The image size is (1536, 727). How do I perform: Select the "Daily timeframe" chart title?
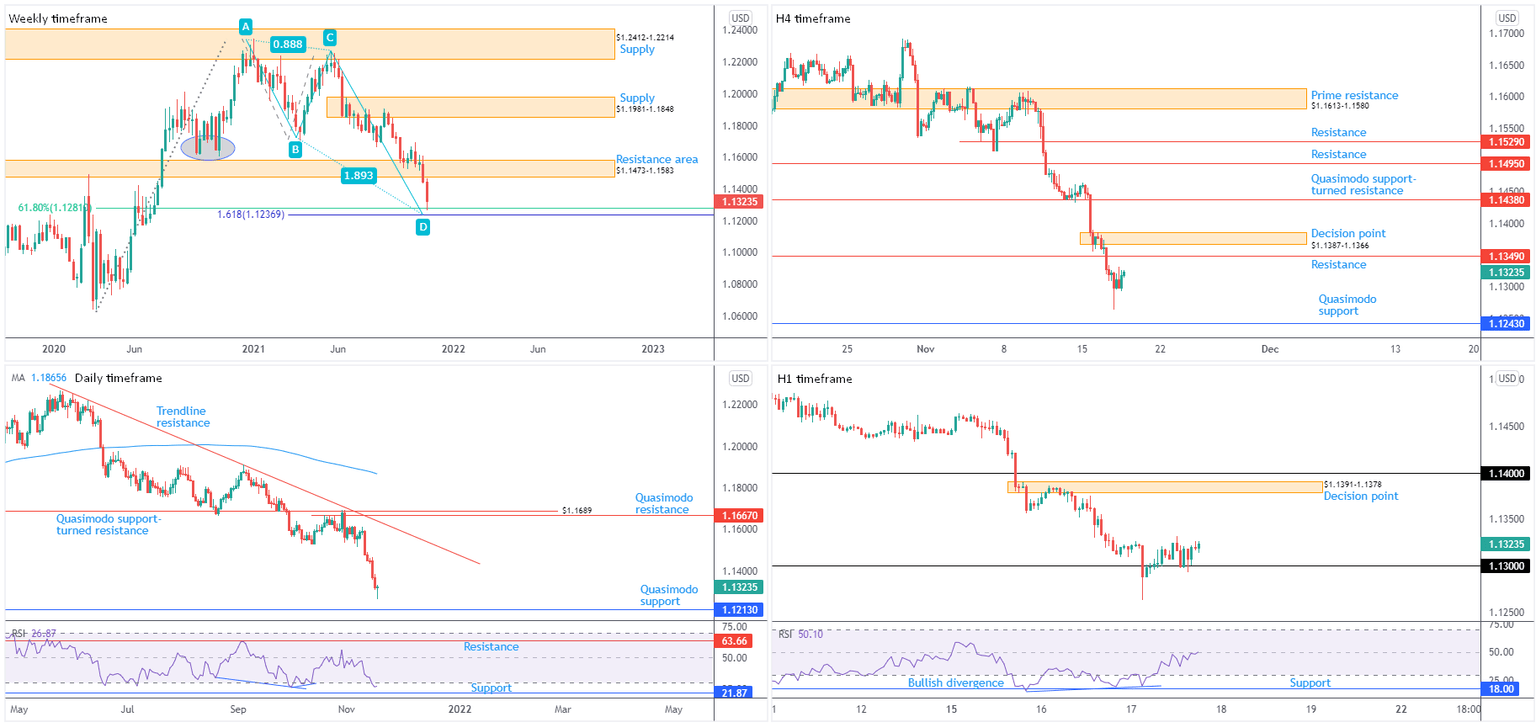[118, 378]
